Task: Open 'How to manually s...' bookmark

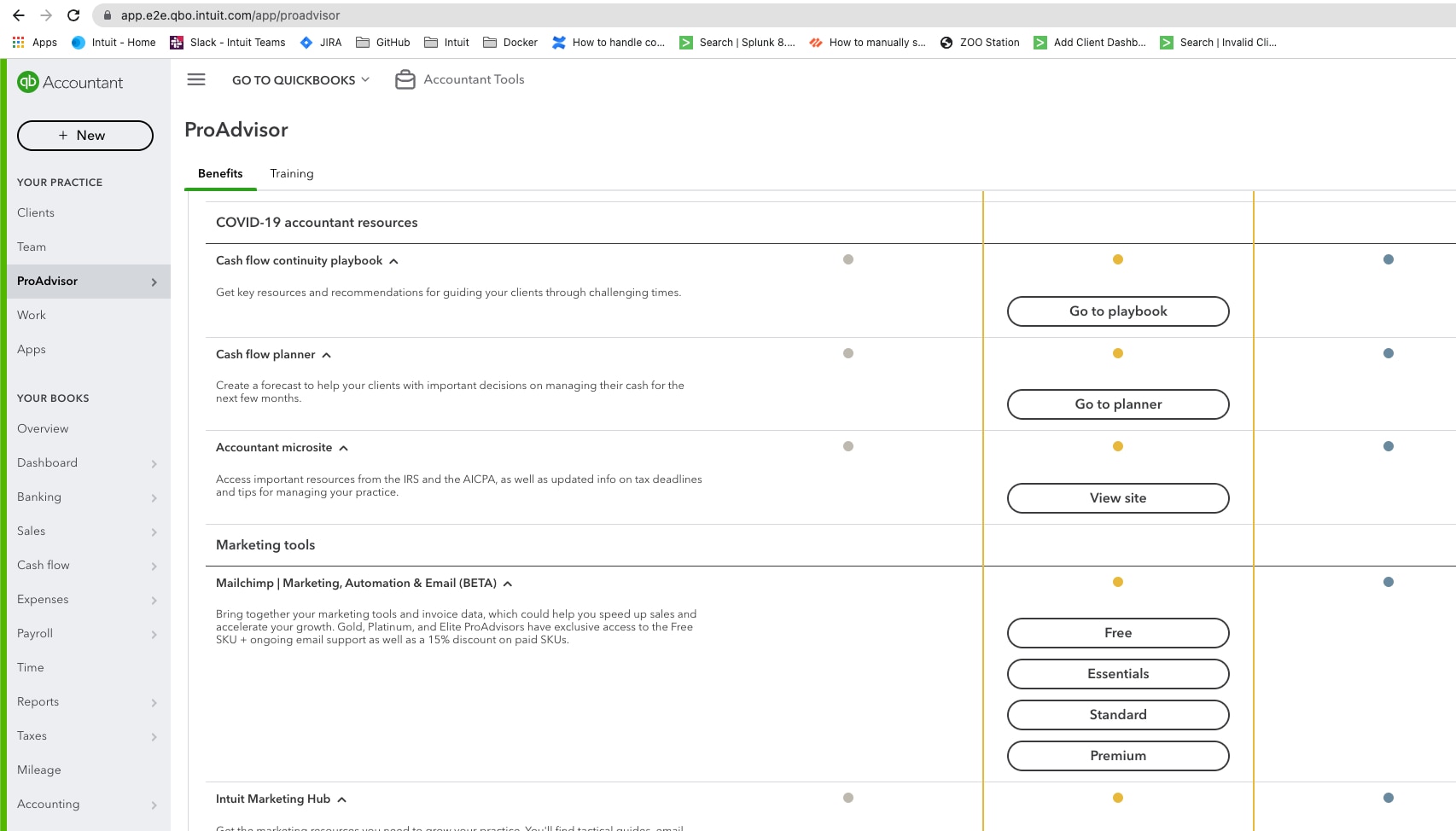Action: tap(867, 42)
